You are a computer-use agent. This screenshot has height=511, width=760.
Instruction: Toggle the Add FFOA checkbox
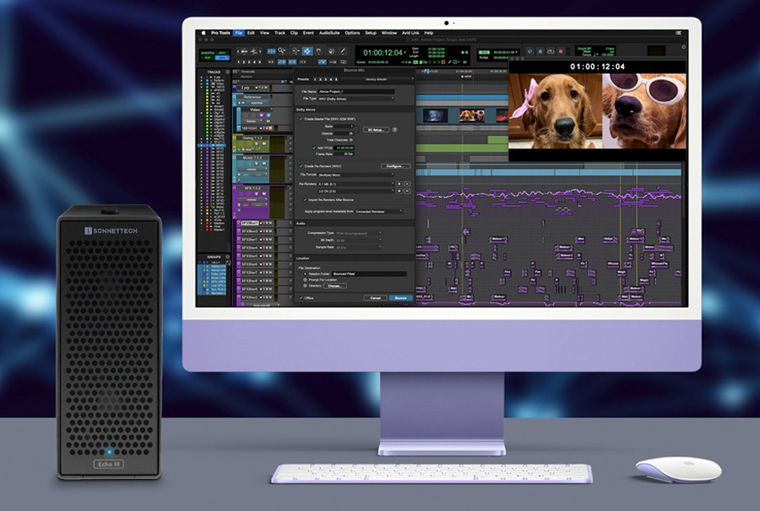point(314,147)
